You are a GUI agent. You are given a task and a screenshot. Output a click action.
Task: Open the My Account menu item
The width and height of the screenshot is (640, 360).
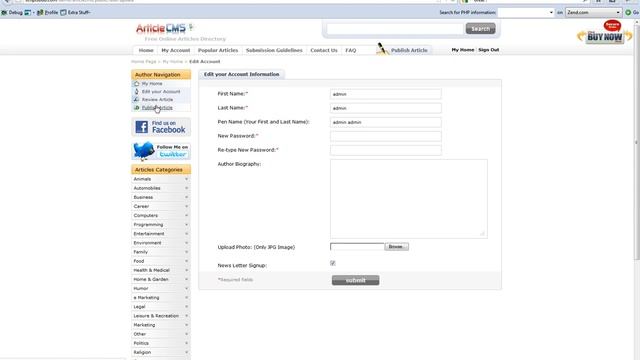point(176,50)
